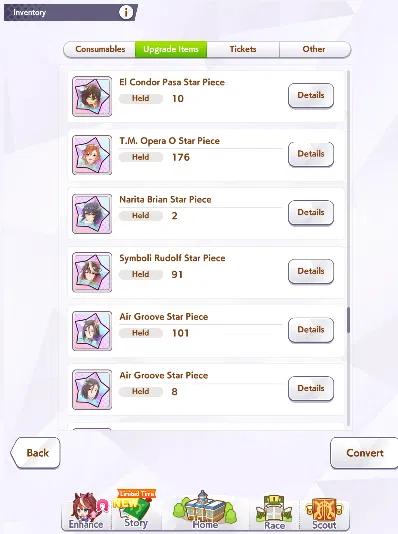Select T.M. Opera O star piece icon

point(92,155)
